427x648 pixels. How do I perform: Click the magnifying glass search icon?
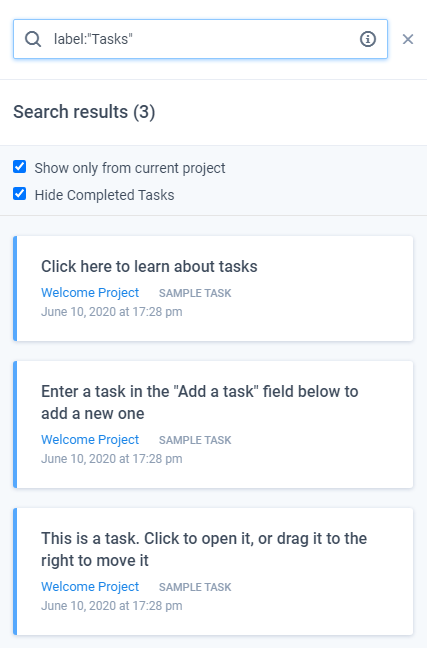click(x=33, y=39)
